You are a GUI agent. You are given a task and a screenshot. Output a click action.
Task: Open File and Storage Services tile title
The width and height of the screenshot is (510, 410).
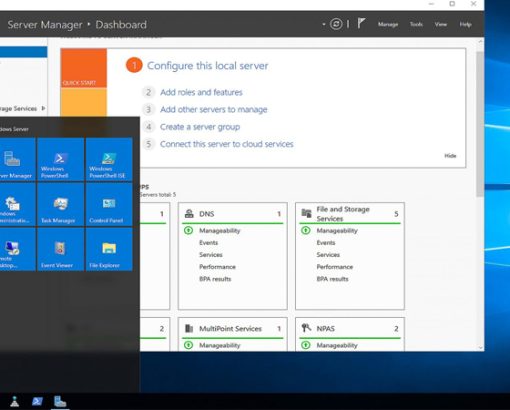click(343, 214)
